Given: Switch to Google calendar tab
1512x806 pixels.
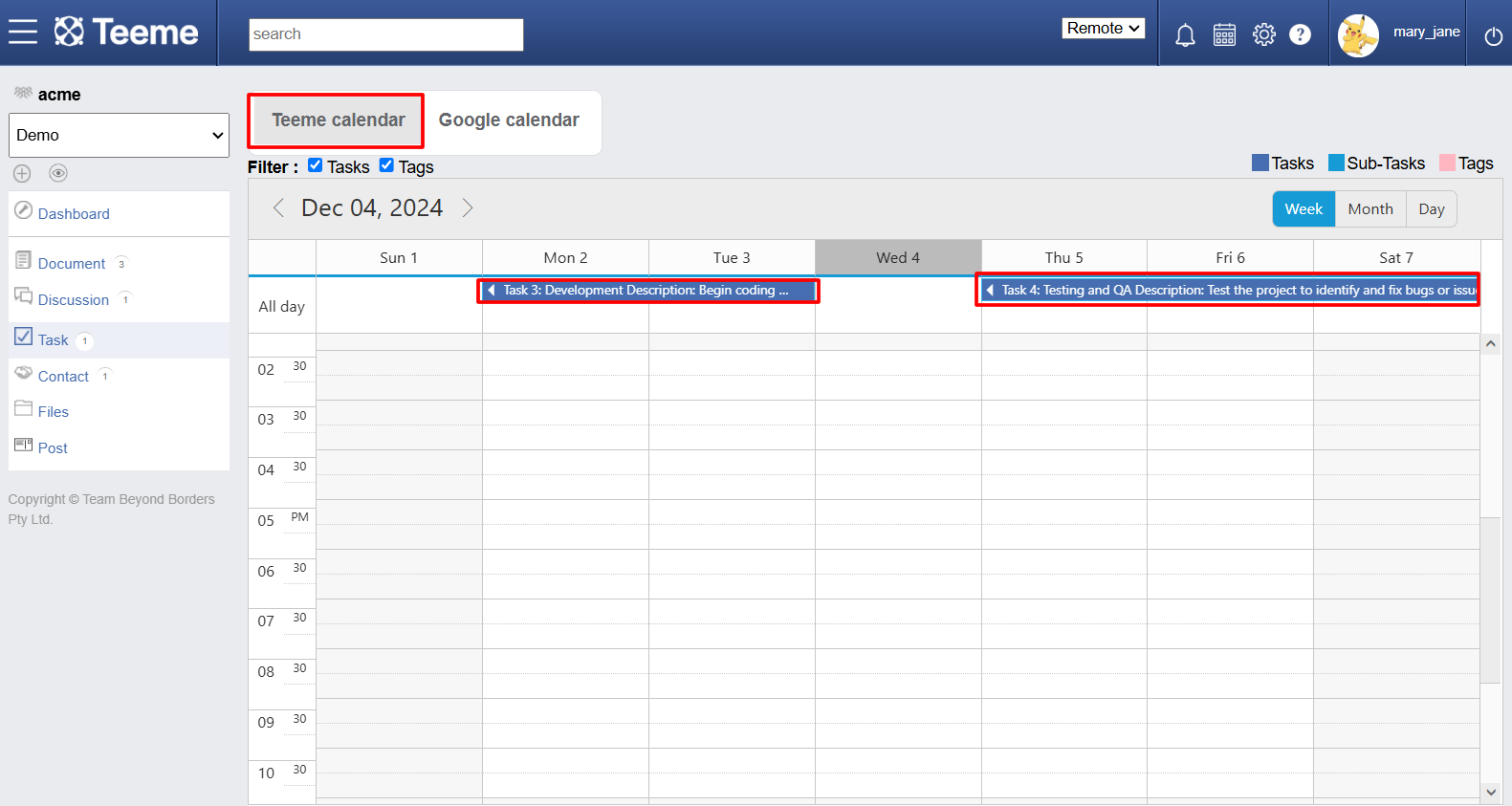Looking at the screenshot, I should tap(509, 120).
